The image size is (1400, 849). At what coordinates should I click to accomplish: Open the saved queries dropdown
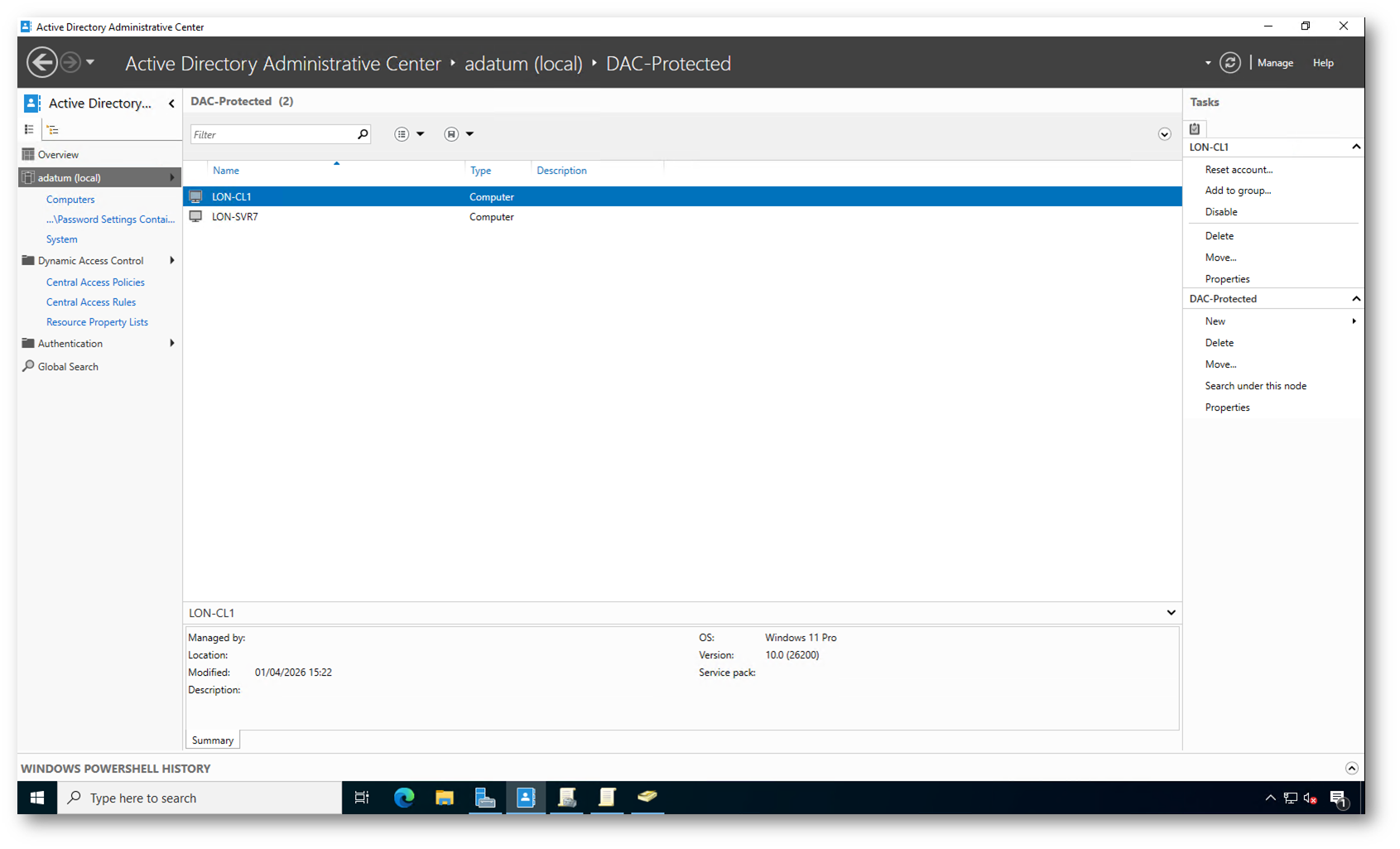coord(459,134)
